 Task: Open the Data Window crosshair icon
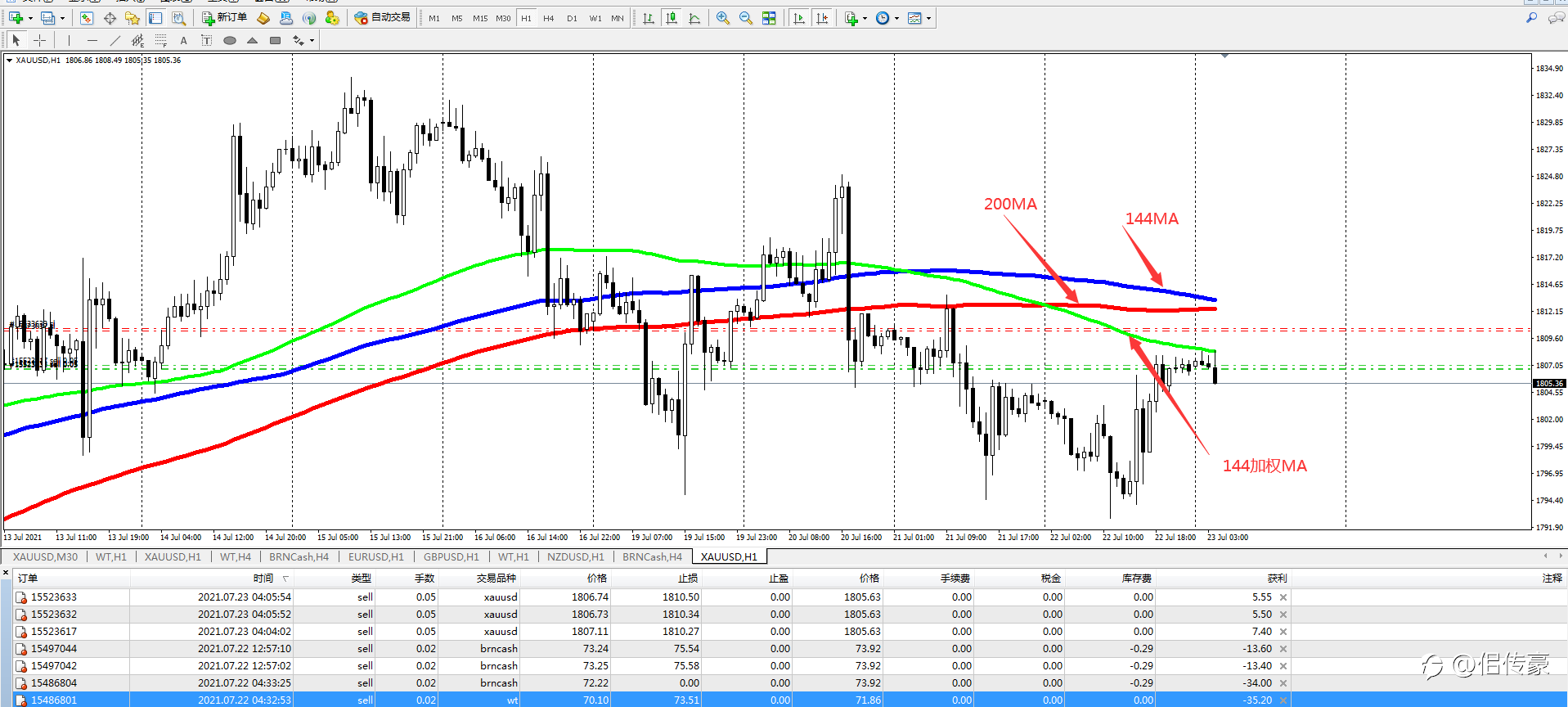pos(110,18)
